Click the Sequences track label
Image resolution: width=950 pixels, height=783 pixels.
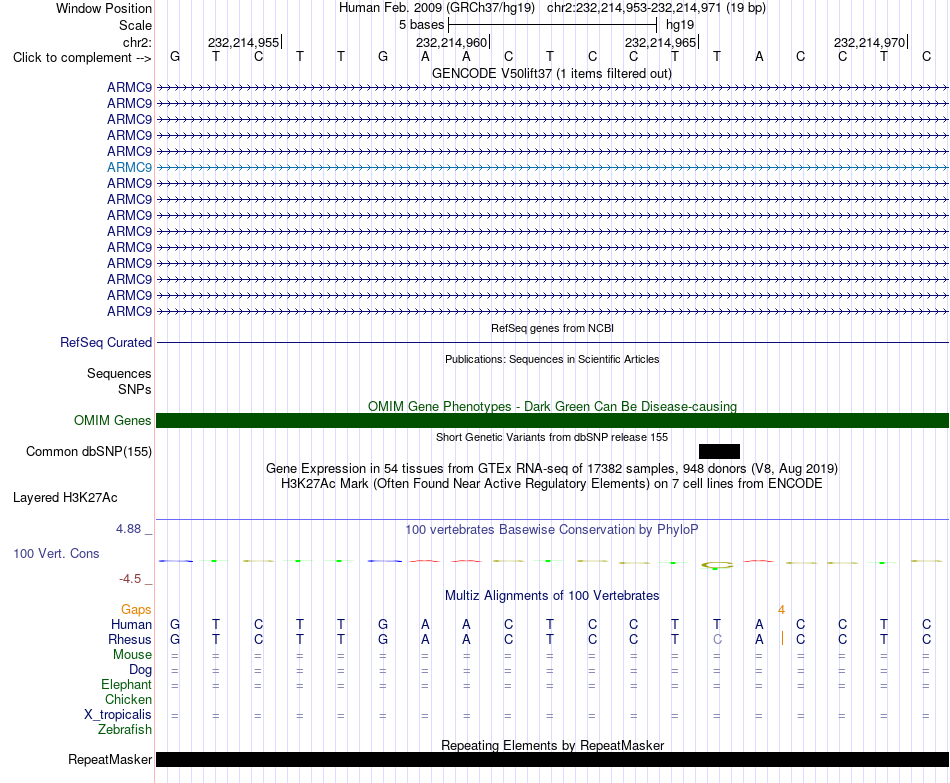pyautogui.click(x=119, y=373)
